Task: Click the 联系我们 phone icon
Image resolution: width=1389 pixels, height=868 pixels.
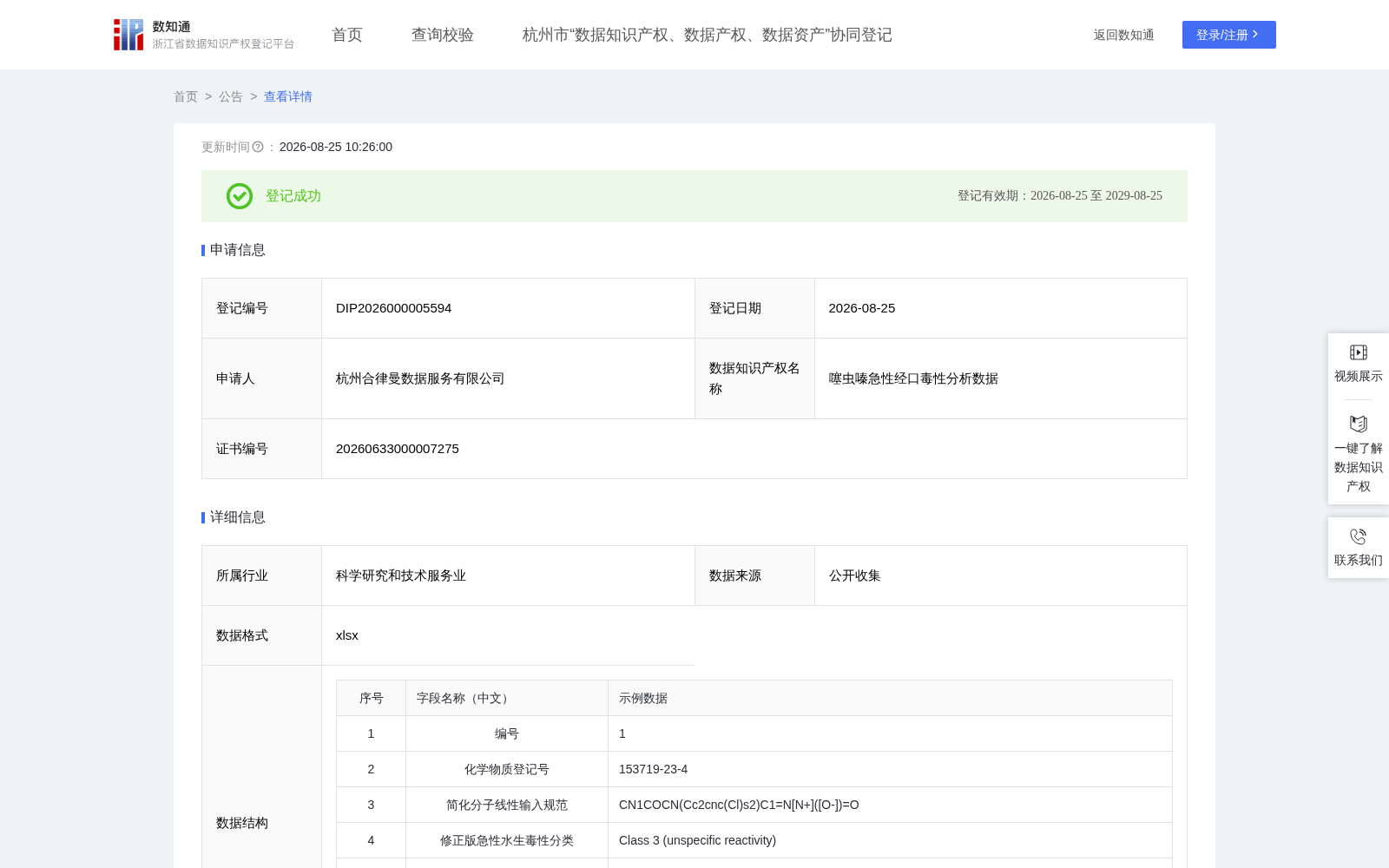Action: [1359, 536]
